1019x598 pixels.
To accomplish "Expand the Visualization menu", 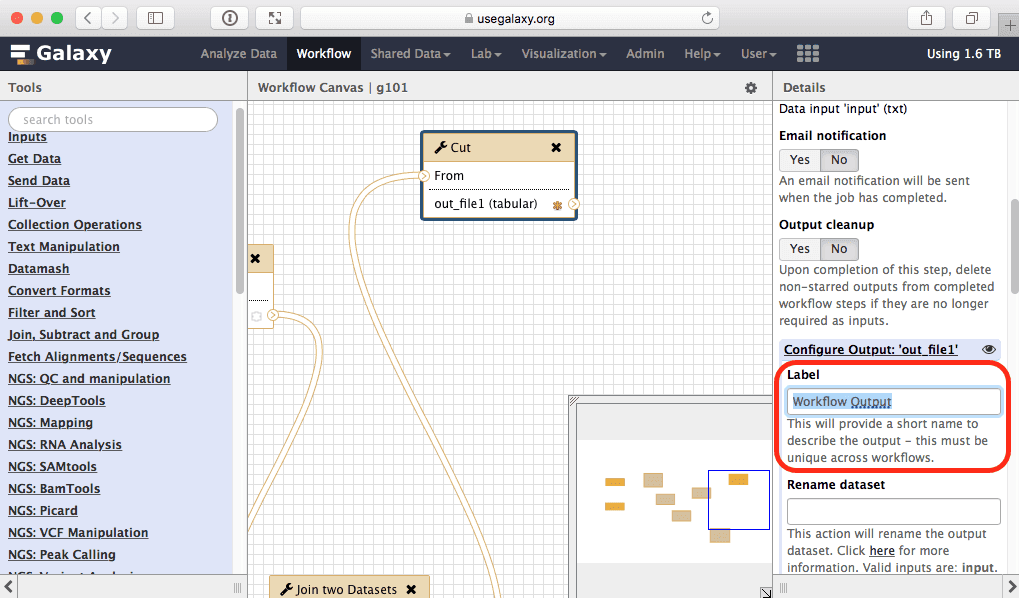I will point(564,54).
